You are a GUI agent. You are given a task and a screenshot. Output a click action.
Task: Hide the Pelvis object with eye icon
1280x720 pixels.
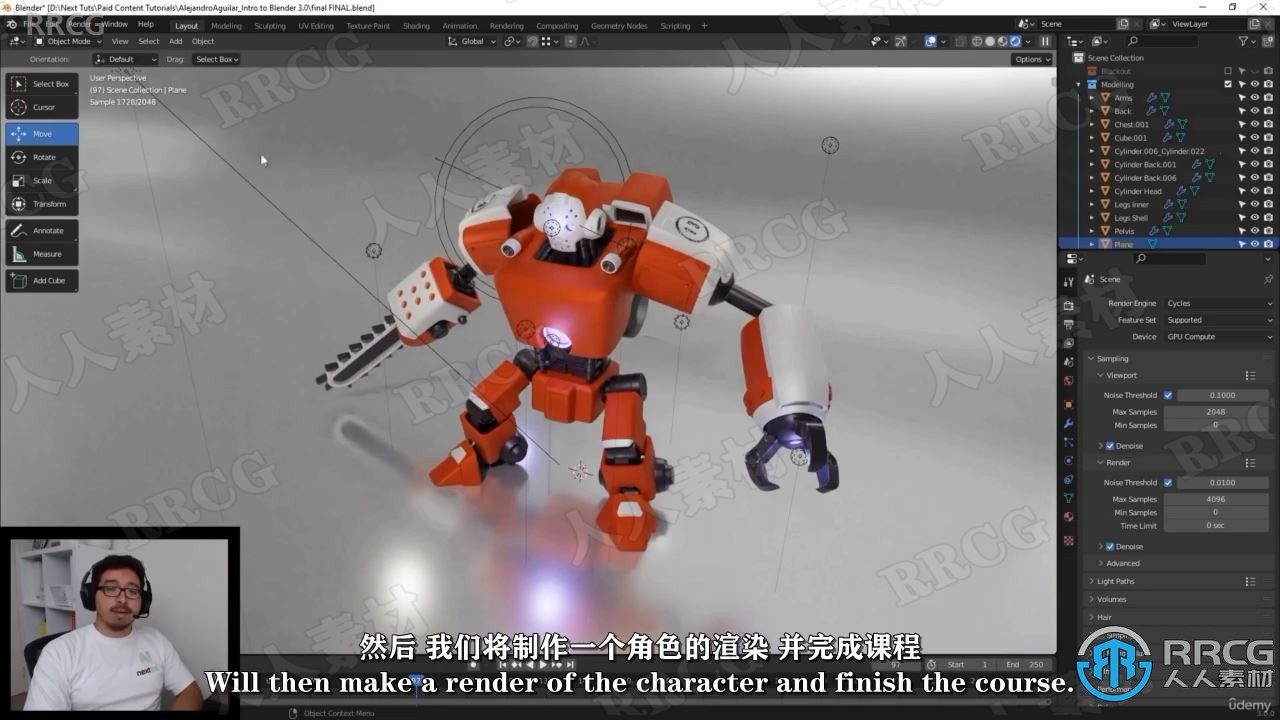[1255, 231]
